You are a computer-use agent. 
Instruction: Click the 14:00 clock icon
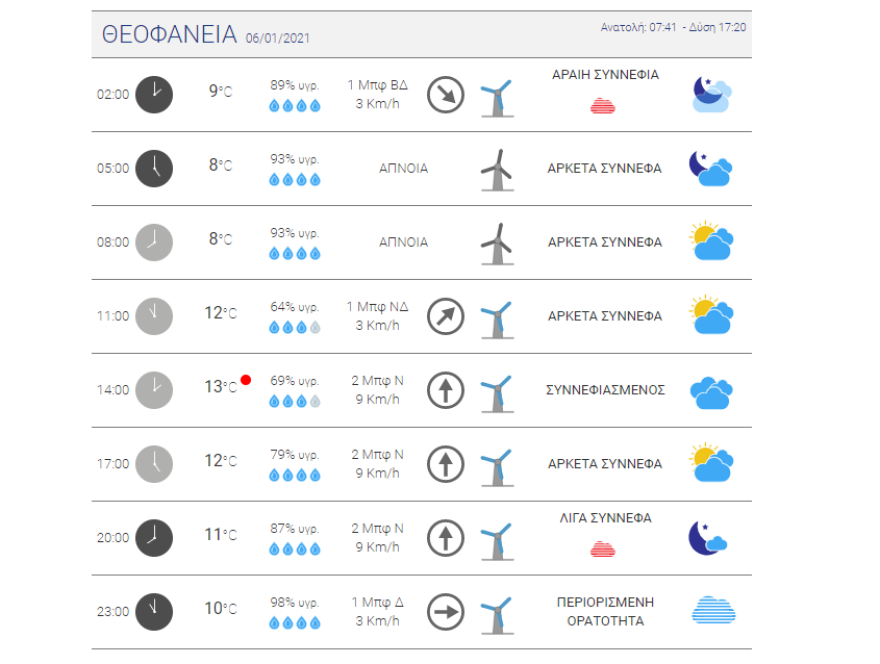(x=154, y=390)
